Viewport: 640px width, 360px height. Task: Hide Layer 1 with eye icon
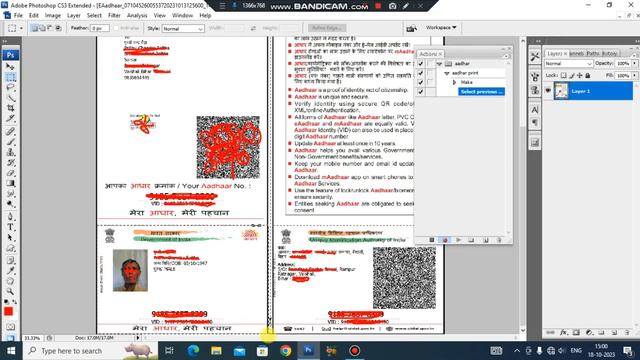[548, 91]
